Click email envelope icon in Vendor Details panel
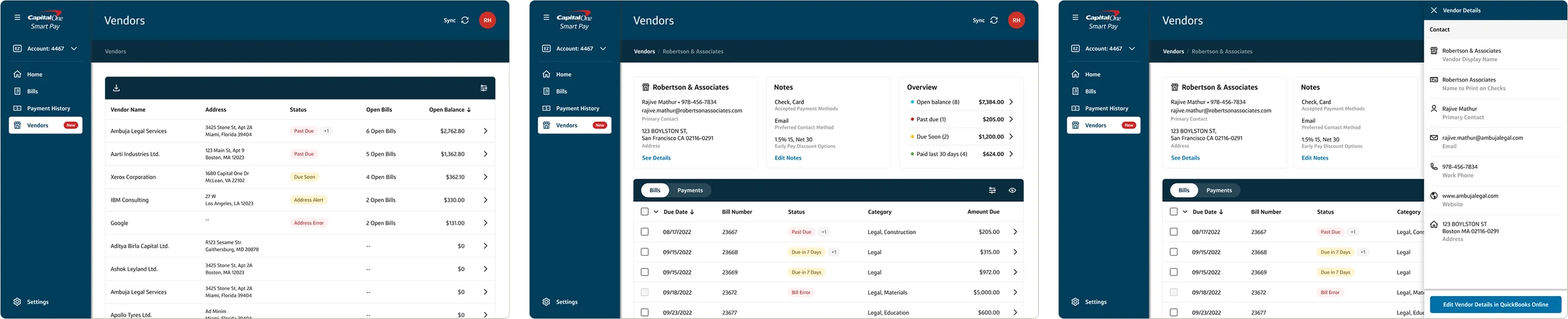Screen dimensions: 1568x319 [x=1434, y=138]
